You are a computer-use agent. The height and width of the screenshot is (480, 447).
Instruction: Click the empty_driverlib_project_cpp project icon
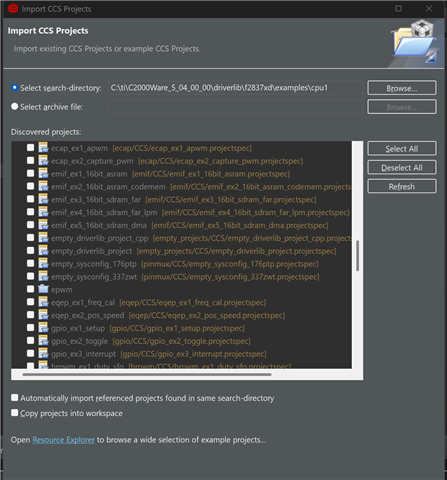click(x=43, y=238)
